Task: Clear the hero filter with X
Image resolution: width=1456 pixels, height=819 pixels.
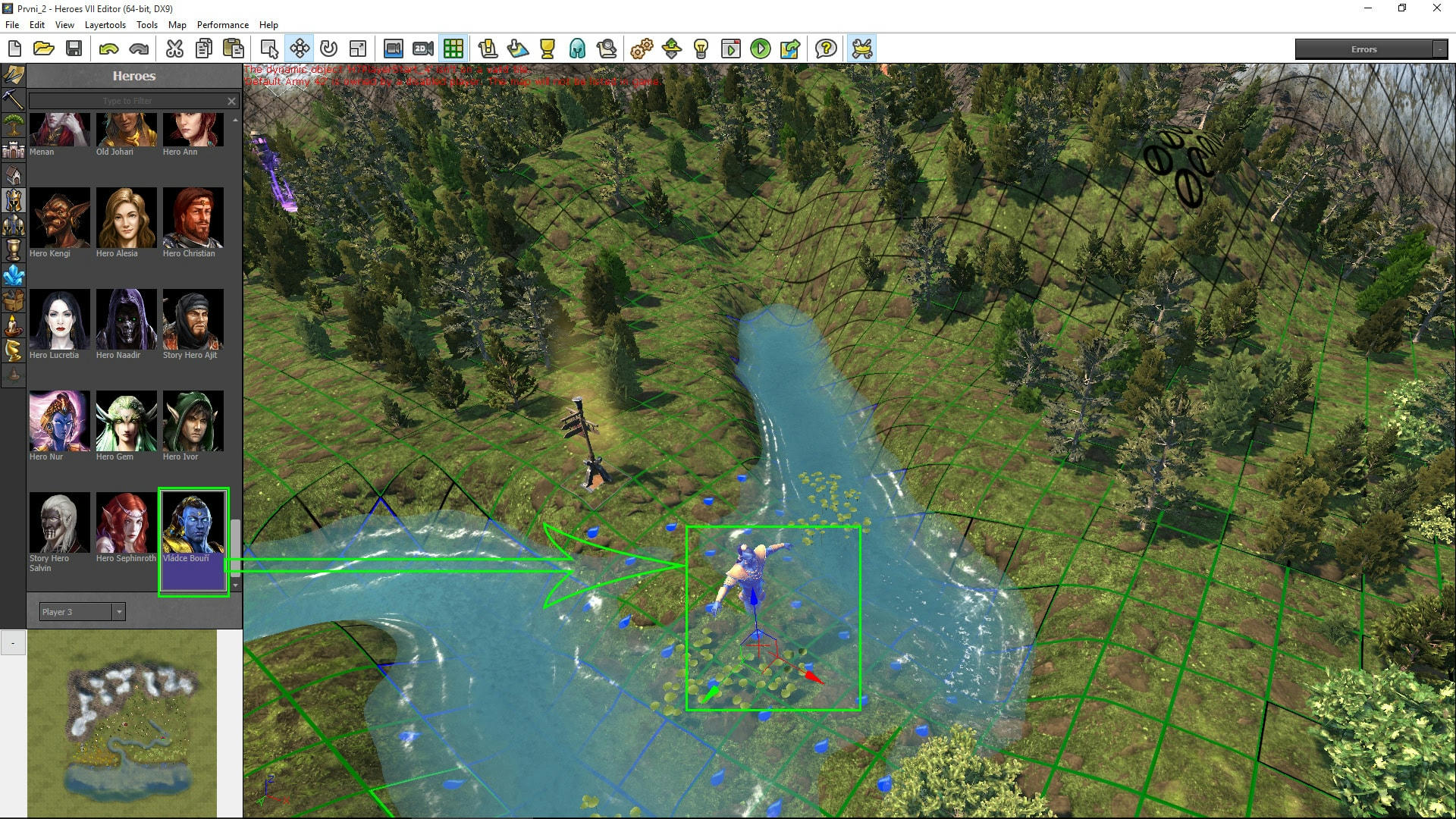Action: pyautogui.click(x=232, y=101)
